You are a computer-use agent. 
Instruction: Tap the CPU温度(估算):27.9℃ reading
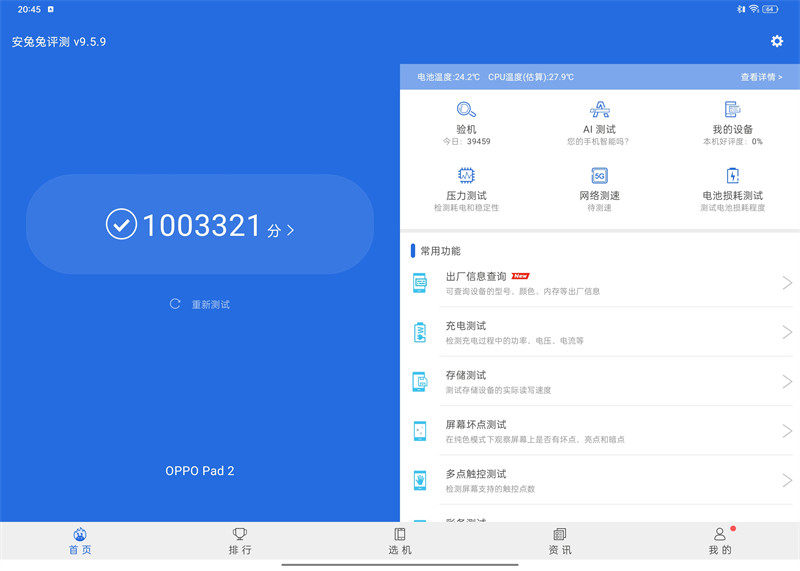tap(531, 77)
